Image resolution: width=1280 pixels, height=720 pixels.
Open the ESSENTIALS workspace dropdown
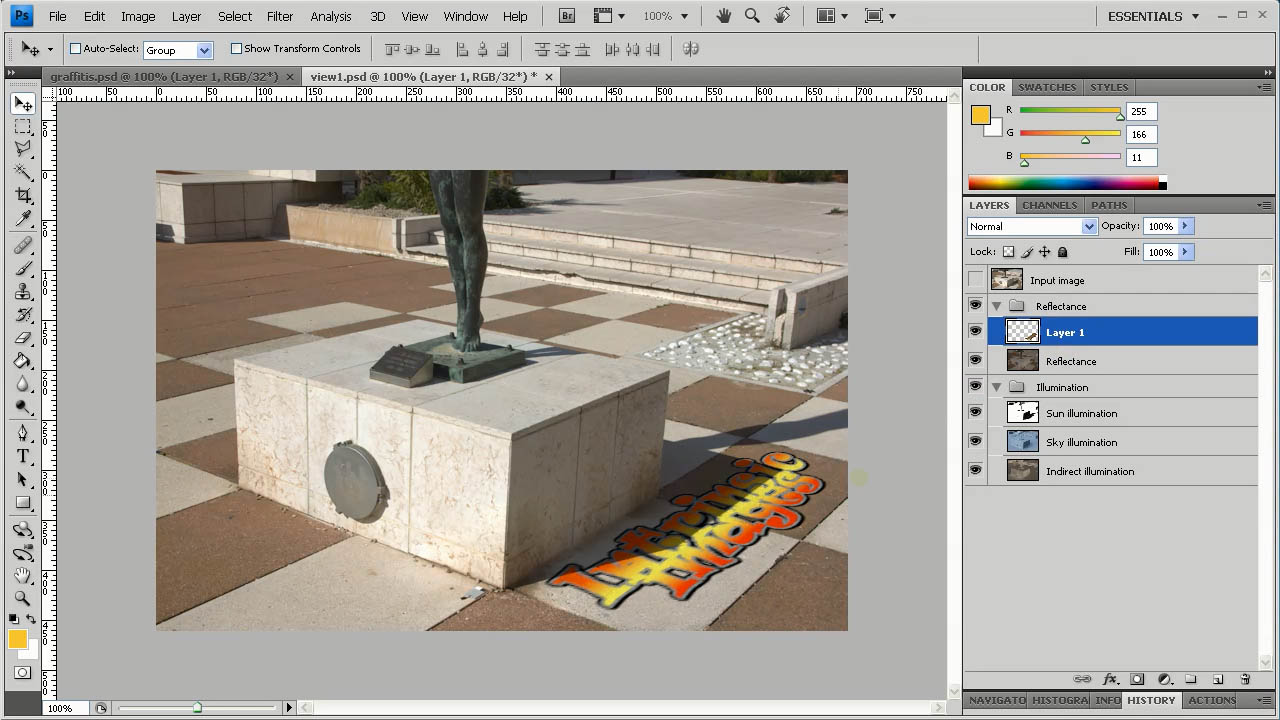coord(1153,16)
